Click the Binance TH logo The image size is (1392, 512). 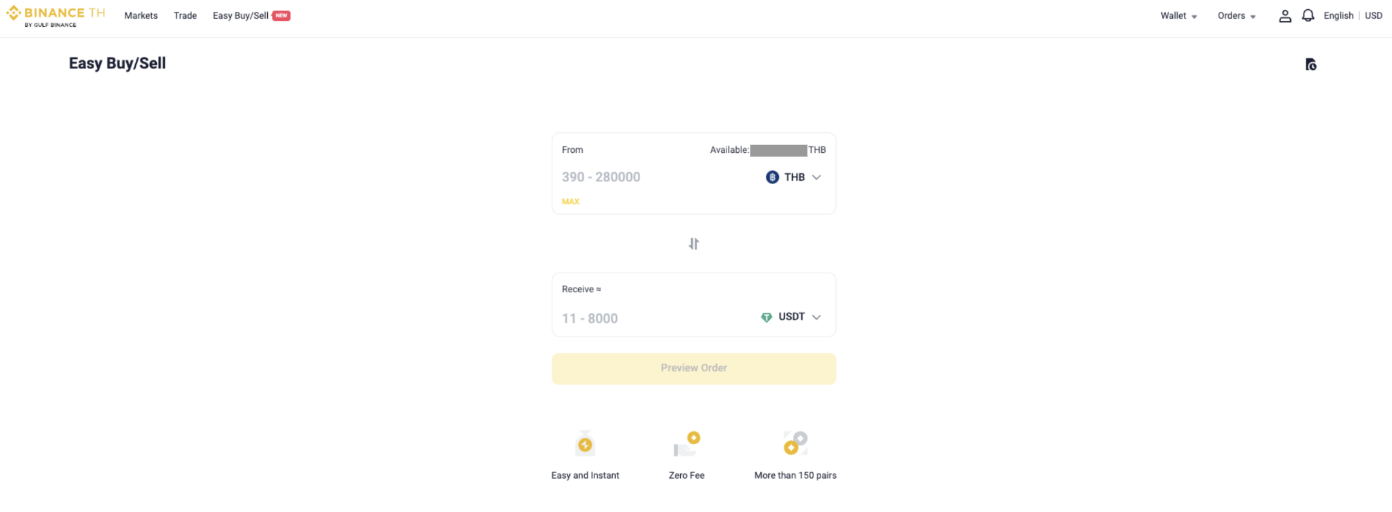[56, 16]
